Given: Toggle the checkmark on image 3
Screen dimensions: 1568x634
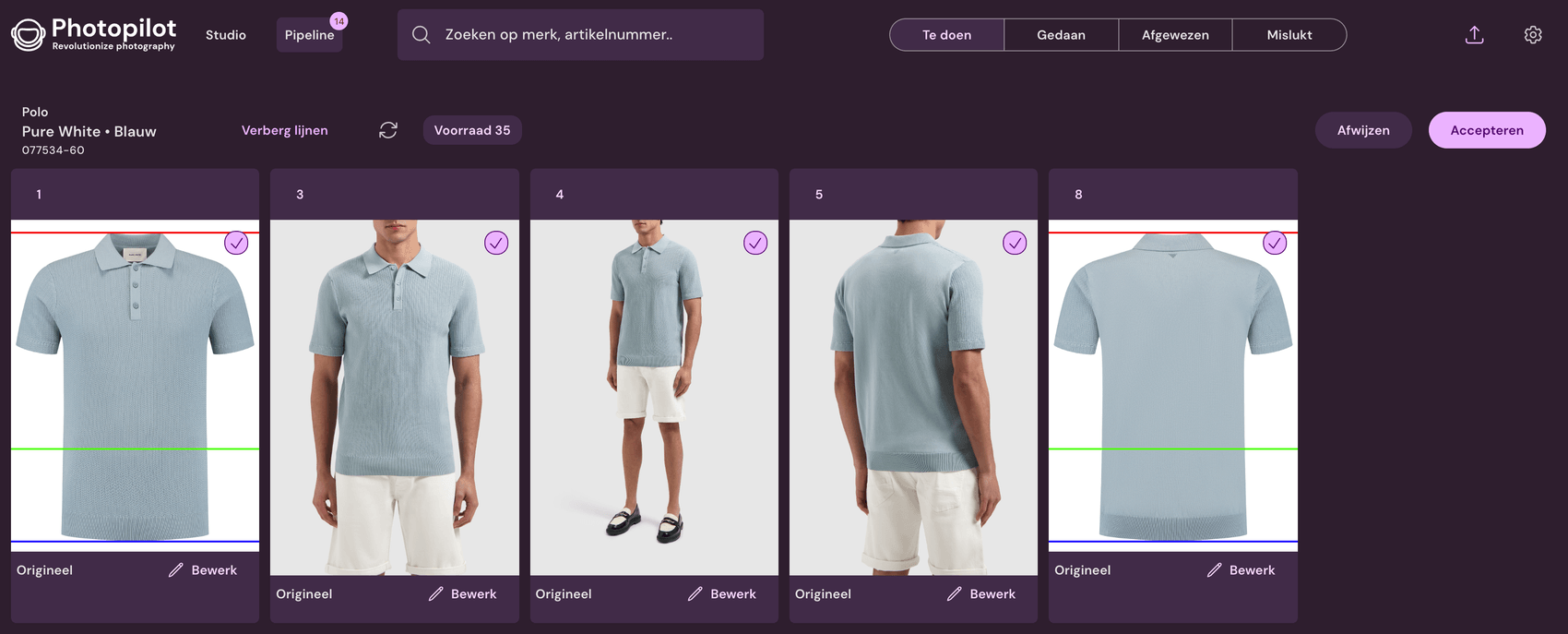Looking at the screenshot, I should [x=496, y=243].
